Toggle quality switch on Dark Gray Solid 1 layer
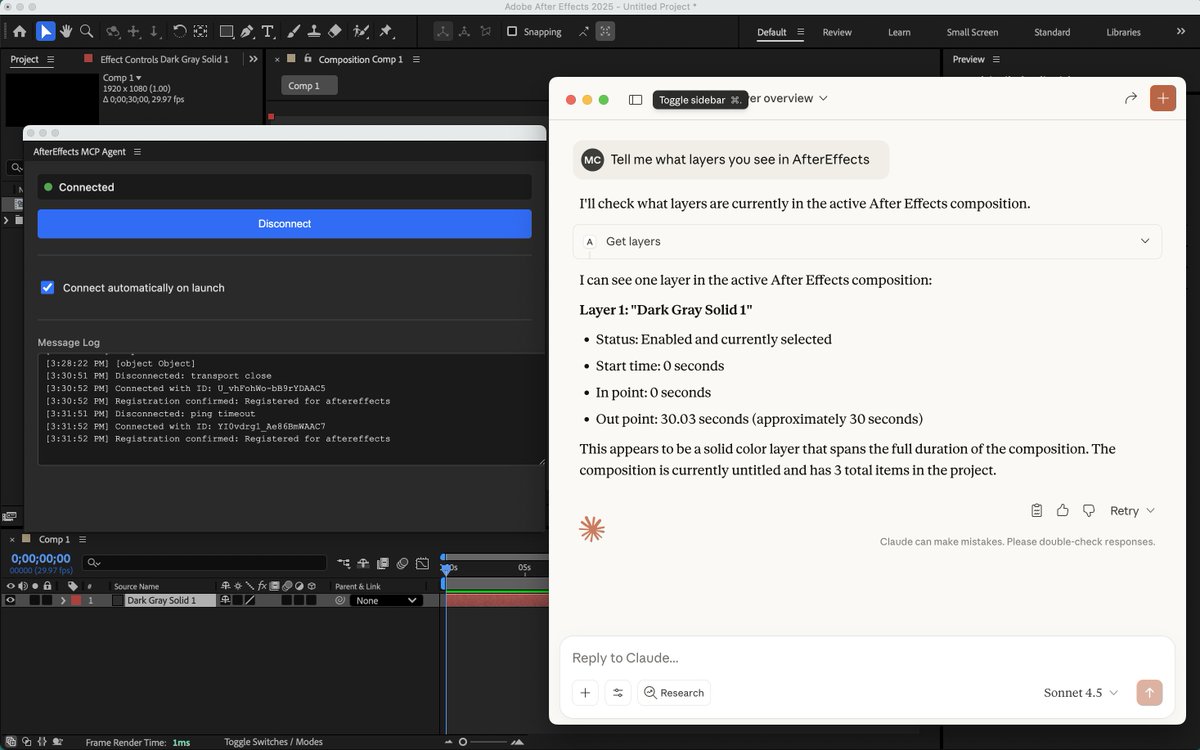 pos(250,601)
